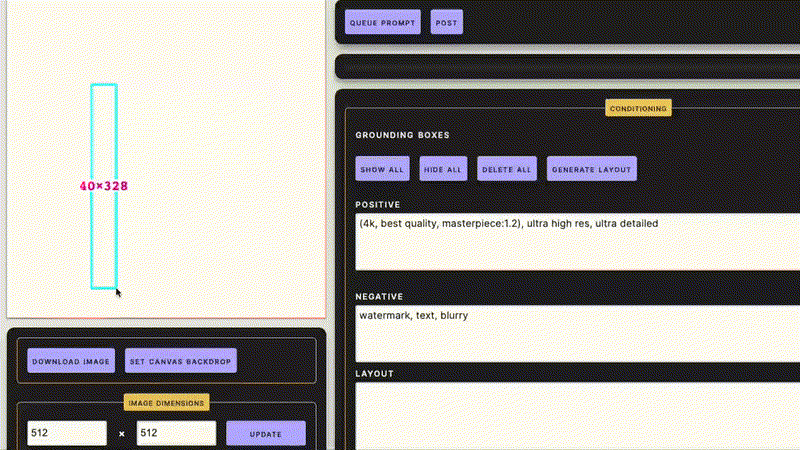This screenshot has width=800, height=450.
Task: Delete all grounding boxes
Action: click(x=507, y=169)
